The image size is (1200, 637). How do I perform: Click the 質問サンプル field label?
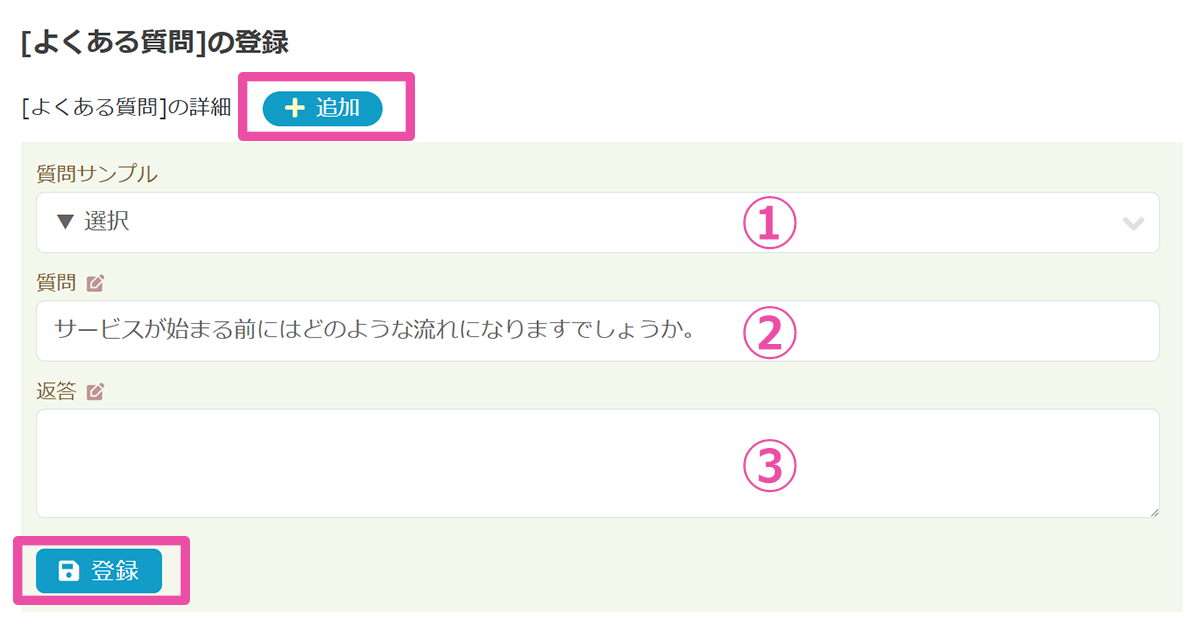click(96, 174)
